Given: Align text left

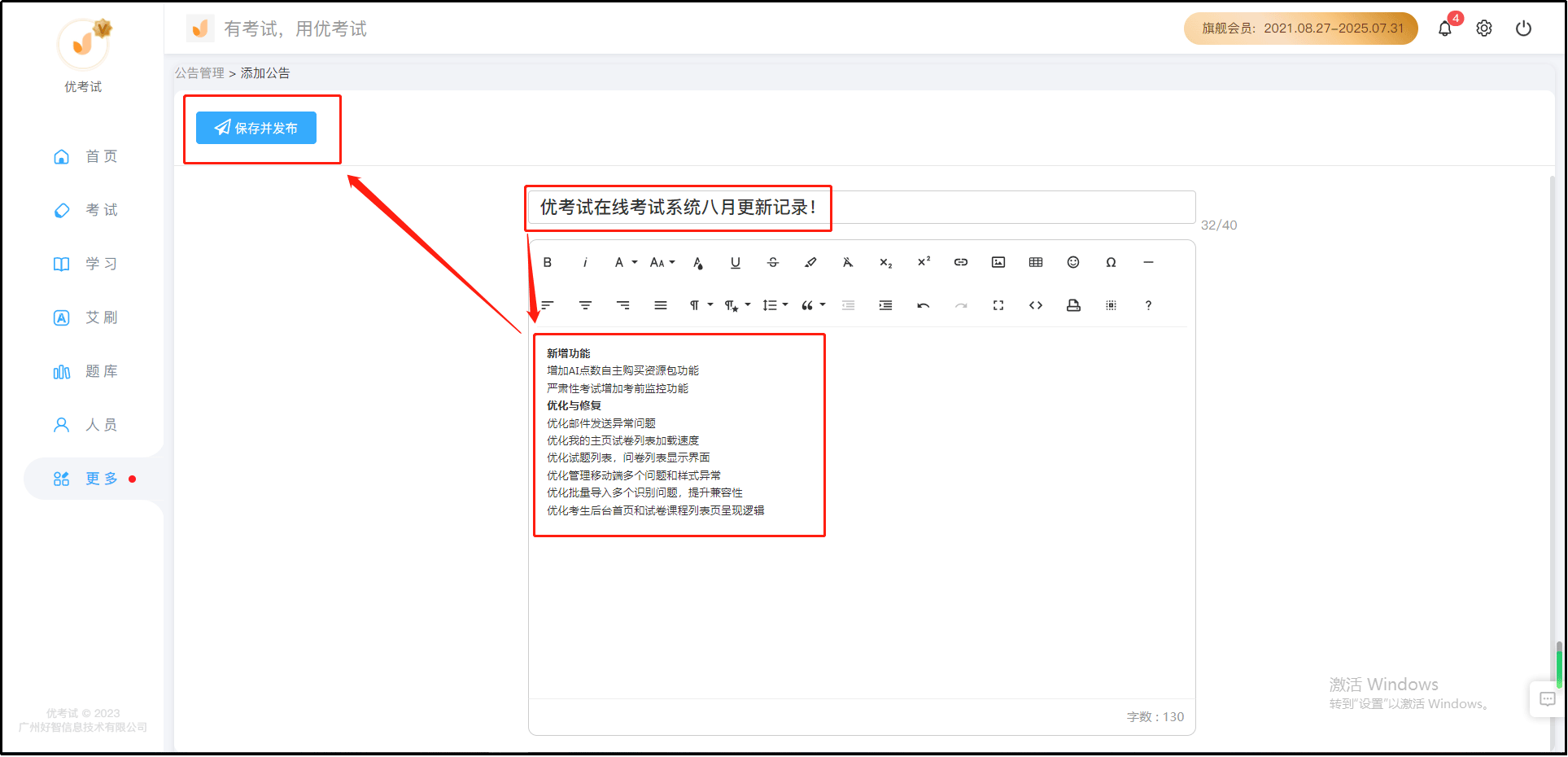Looking at the screenshot, I should pyautogui.click(x=548, y=305).
